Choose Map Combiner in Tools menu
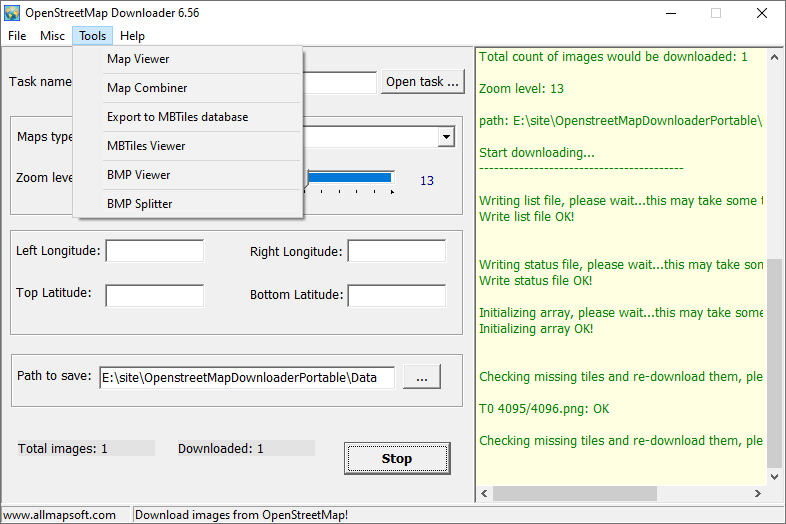 pos(188,88)
